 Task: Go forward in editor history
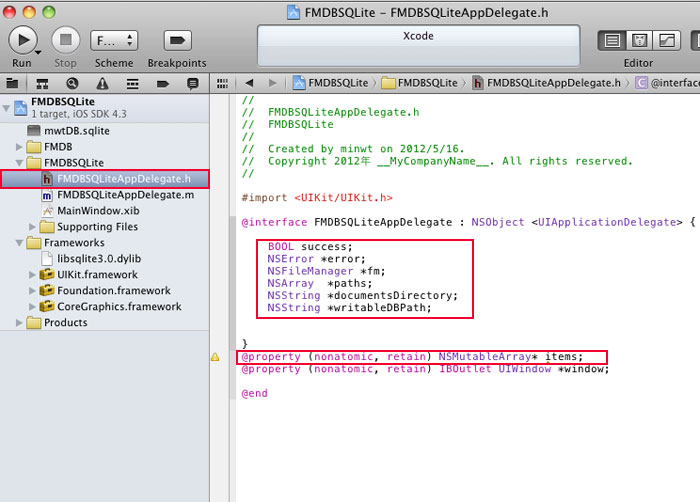(272, 83)
